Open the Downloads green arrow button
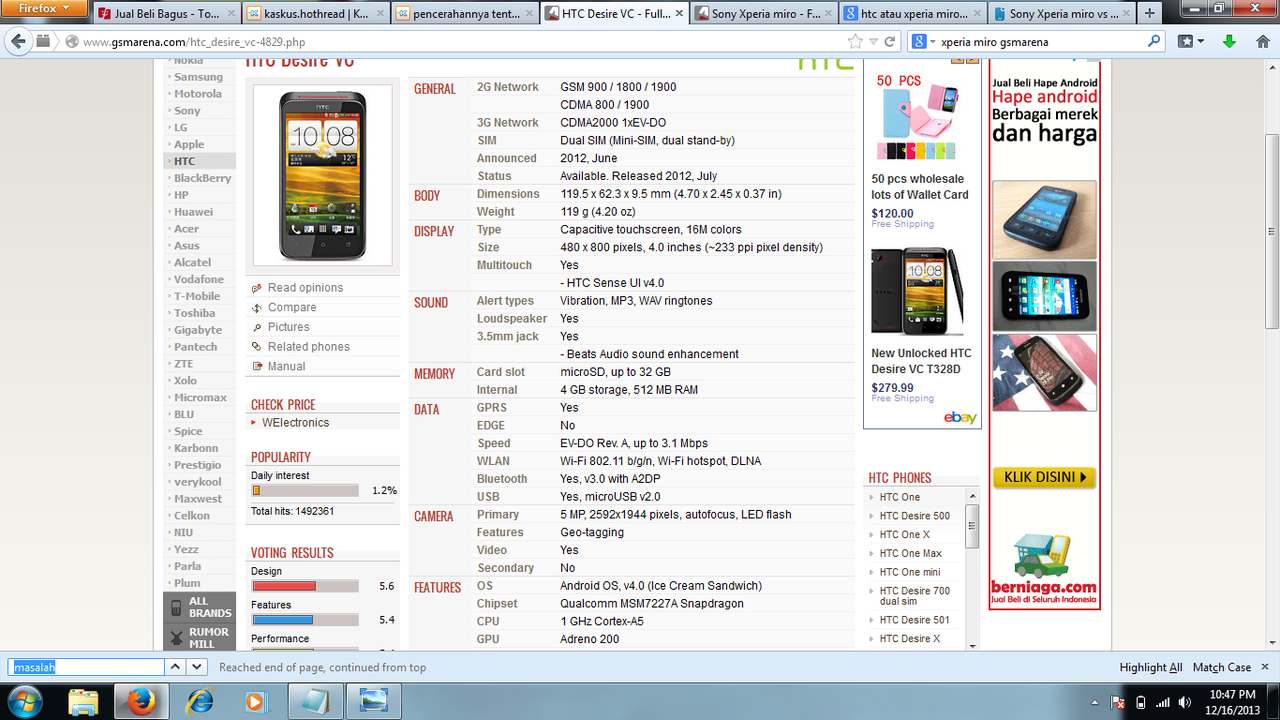Viewport: 1280px width, 720px height. click(x=1230, y=42)
